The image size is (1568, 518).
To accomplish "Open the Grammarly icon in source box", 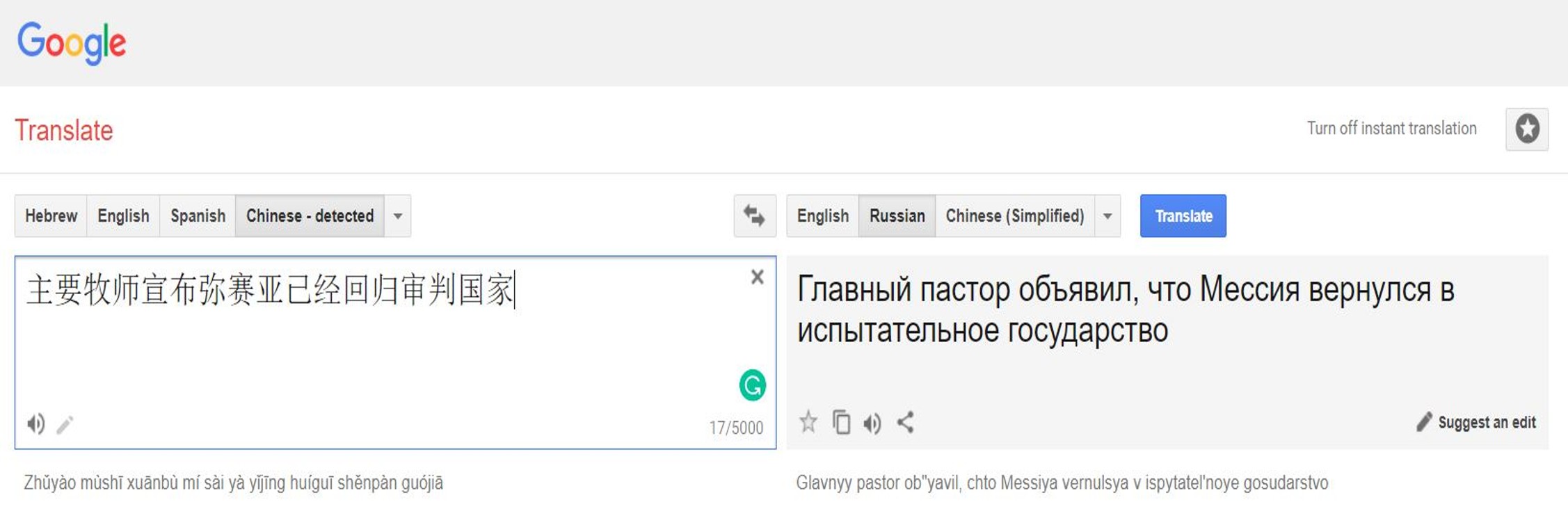I will coord(753,385).
